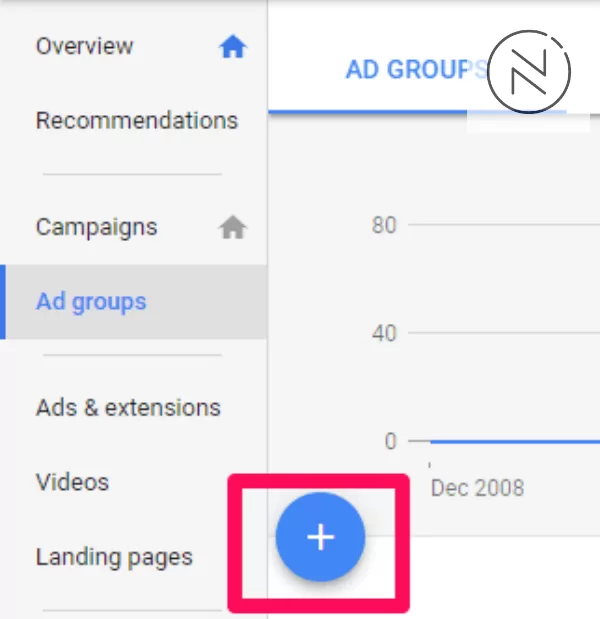This screenshot has width=600, height=619.
Task: Click the blue plus button
Action: (x=320, y=537)
